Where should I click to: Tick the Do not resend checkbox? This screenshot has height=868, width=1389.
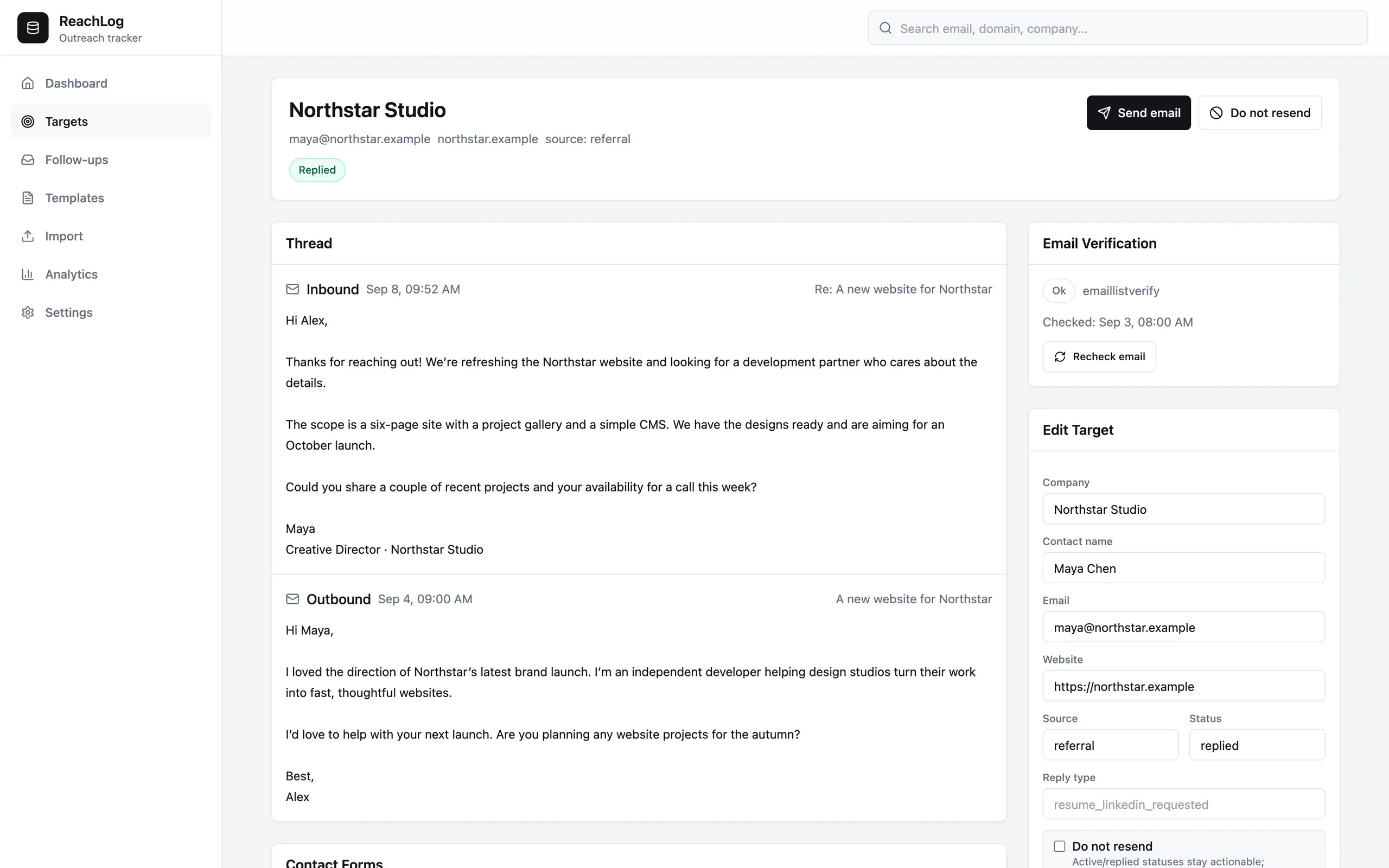[x=1060, y=846]
